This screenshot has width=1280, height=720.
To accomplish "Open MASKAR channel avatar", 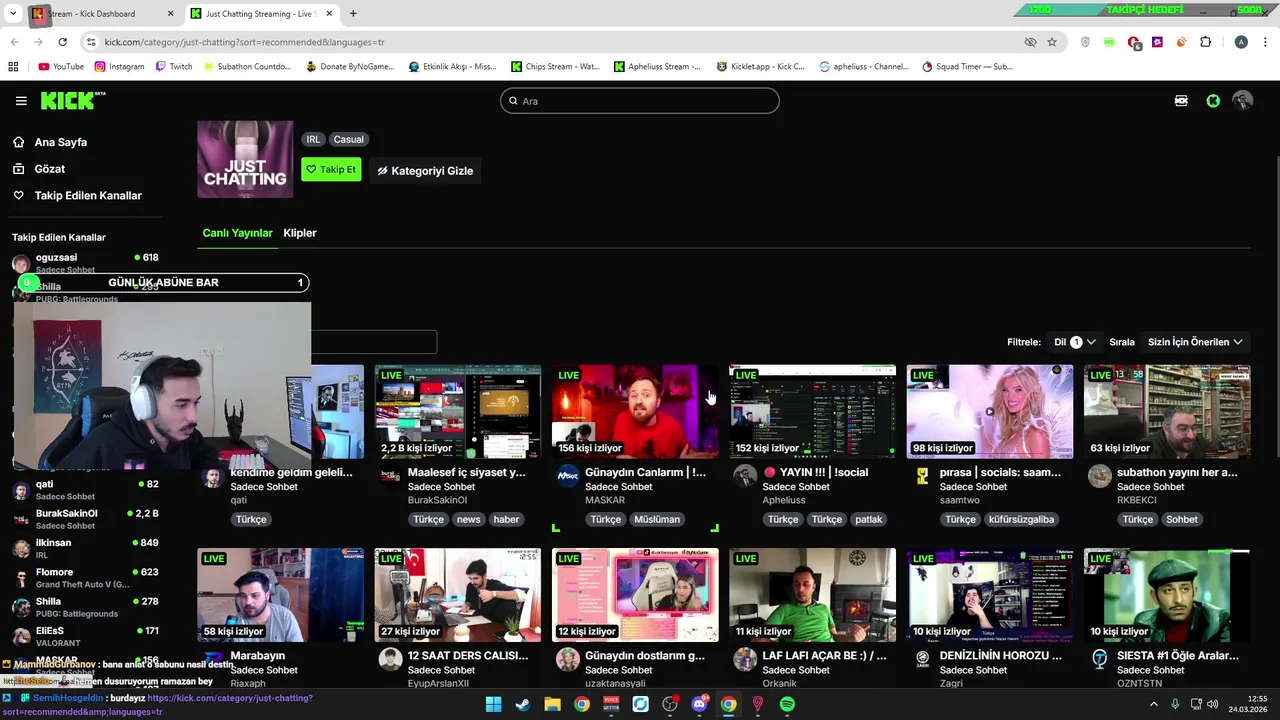I will (568, 476).
